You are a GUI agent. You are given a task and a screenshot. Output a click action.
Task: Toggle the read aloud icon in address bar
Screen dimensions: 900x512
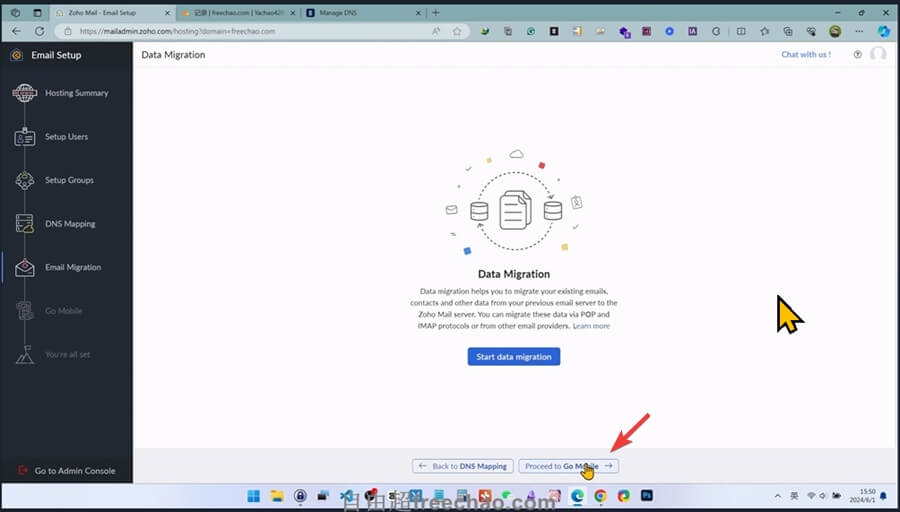pyautogui.click(x=436, y=32)
